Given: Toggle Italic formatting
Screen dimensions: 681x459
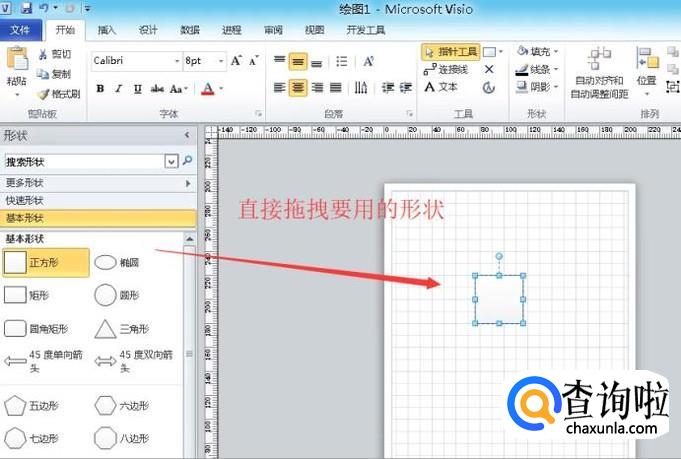Looking at the screenshot, I should pyautogui.click(x=119, y=89).
